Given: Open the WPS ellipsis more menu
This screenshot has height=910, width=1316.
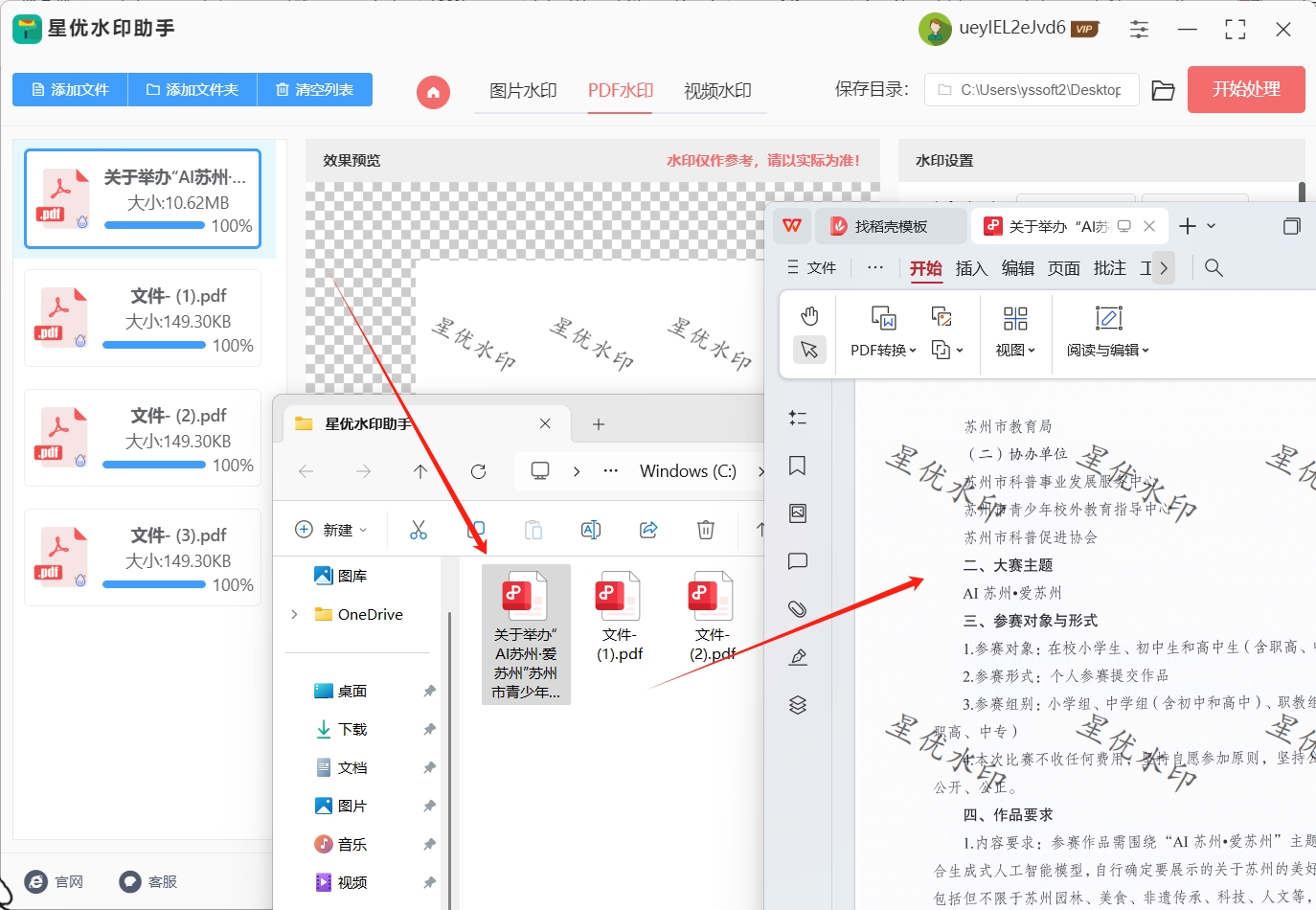Looking at the screenshot, I should point(875,268).
